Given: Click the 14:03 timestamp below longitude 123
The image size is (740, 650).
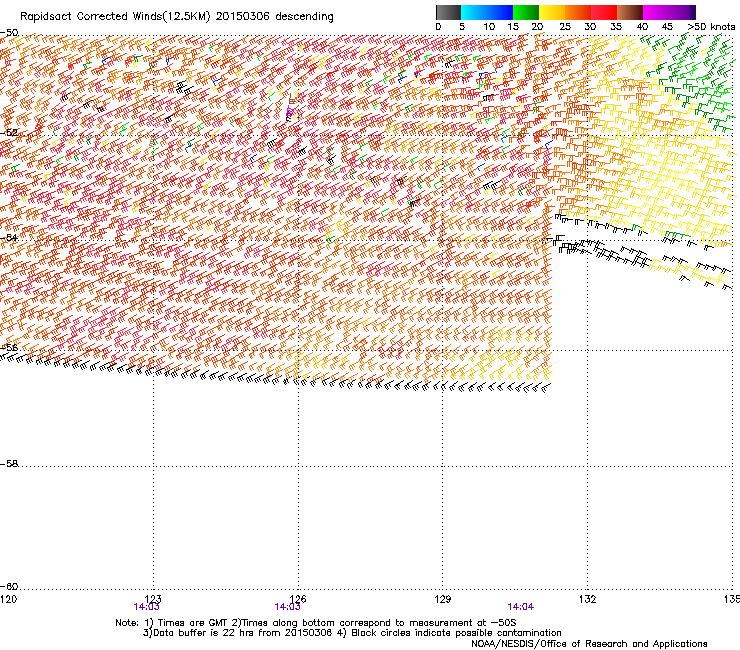Looking at the screenshot, I should tap(147, 607).
